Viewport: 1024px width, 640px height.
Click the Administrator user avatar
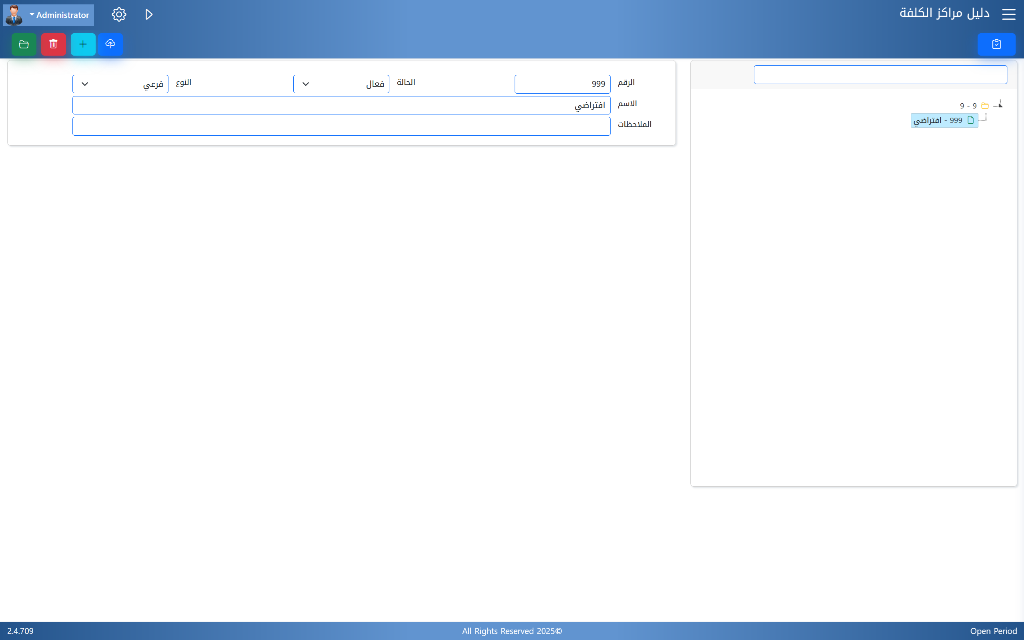tap(14, 15)
